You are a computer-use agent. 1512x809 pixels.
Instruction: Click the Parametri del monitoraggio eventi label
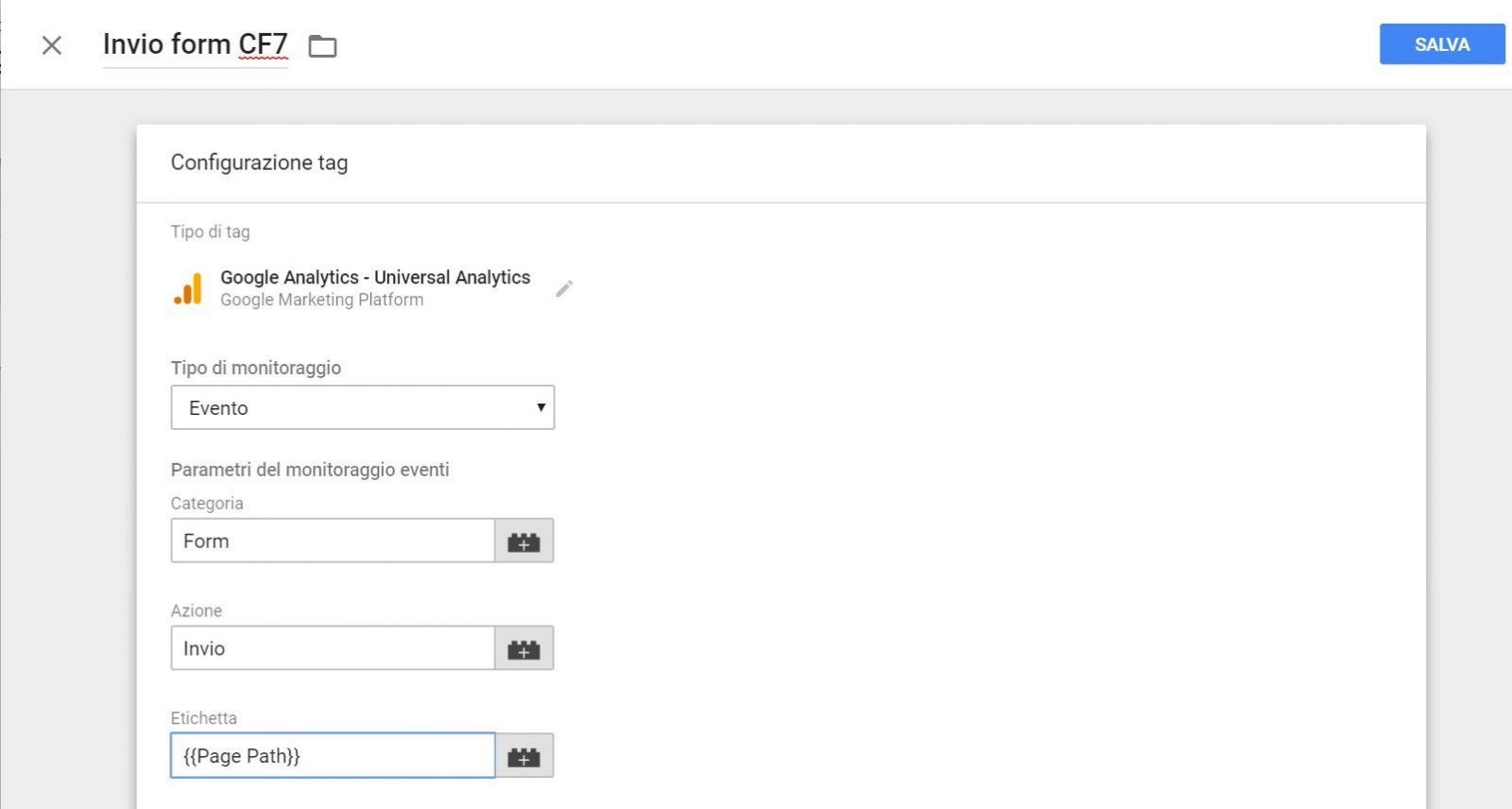pos(310,470)
